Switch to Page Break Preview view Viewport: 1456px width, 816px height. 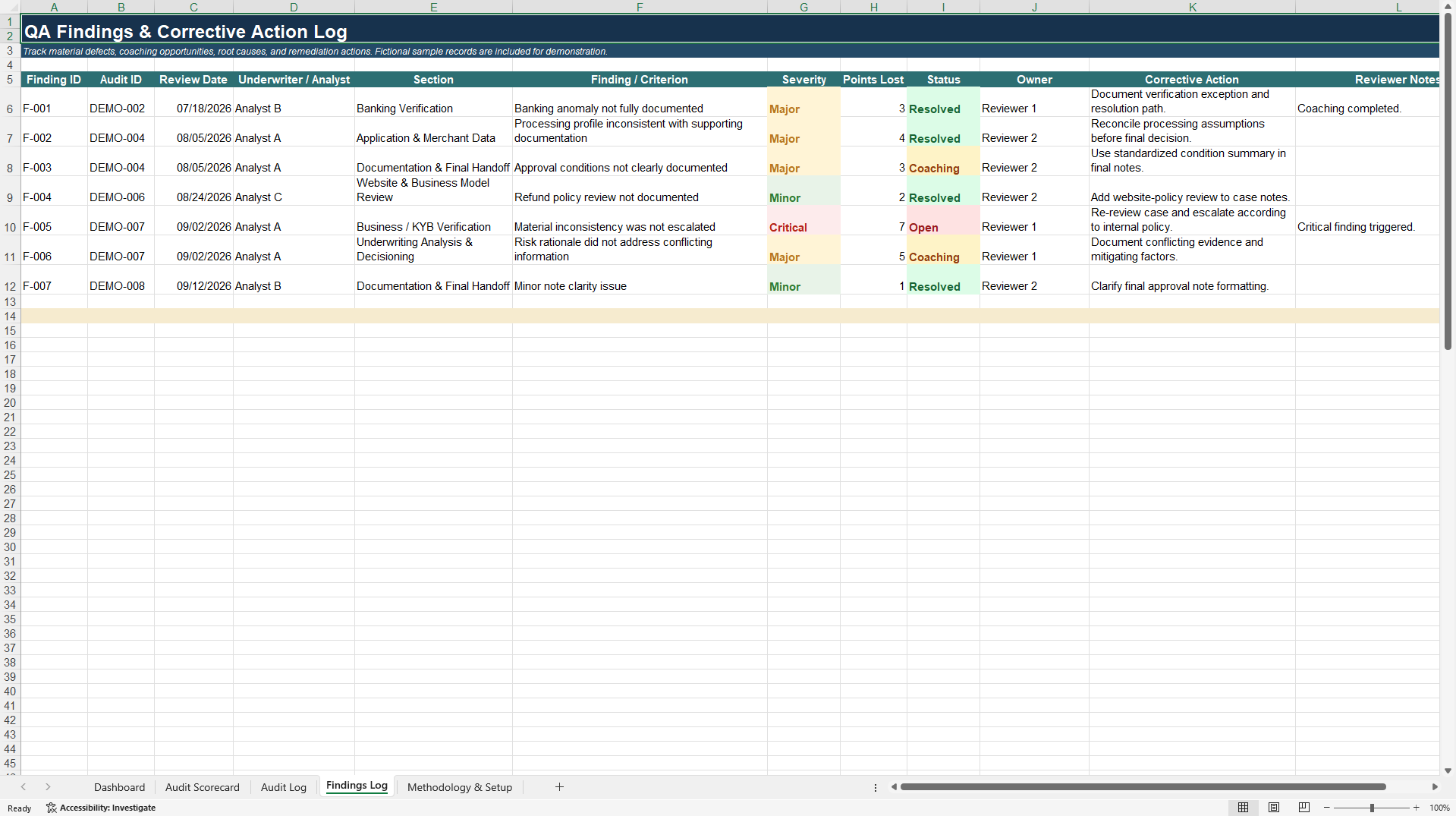tap(1304, 808)
